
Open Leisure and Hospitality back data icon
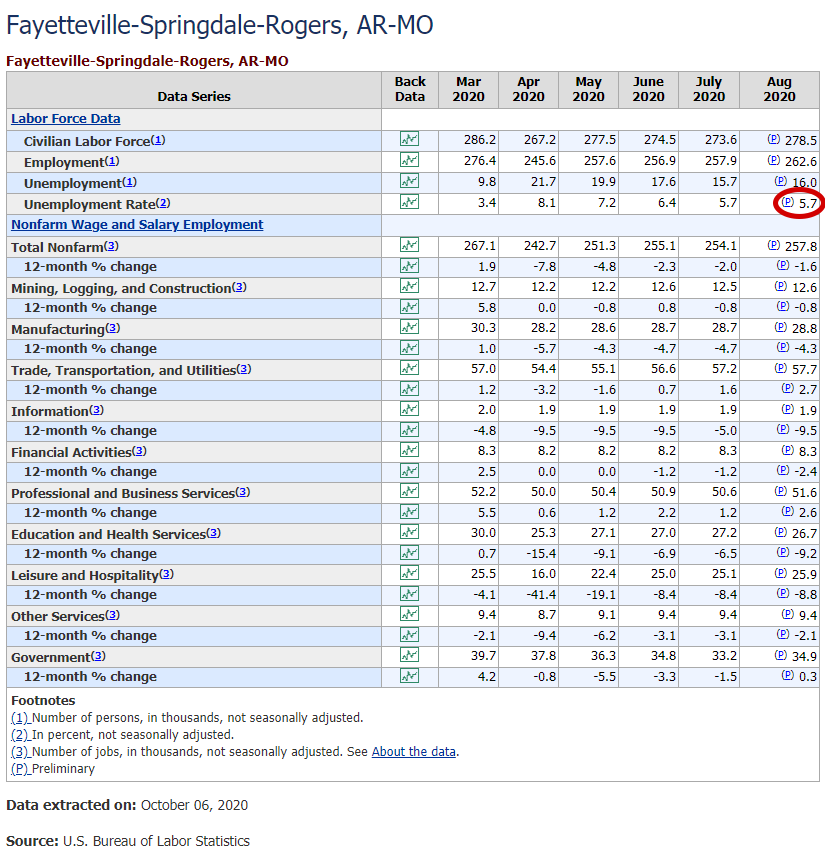409,573
